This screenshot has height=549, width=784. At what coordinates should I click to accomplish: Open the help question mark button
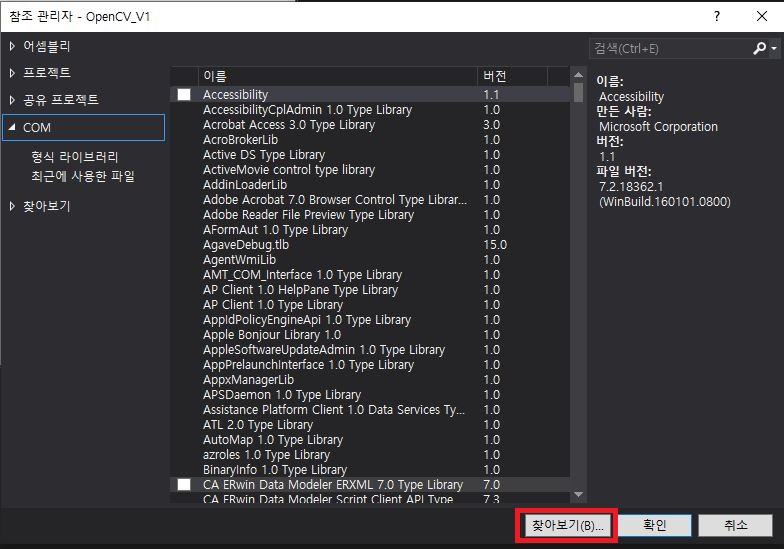tap(717, 16)
